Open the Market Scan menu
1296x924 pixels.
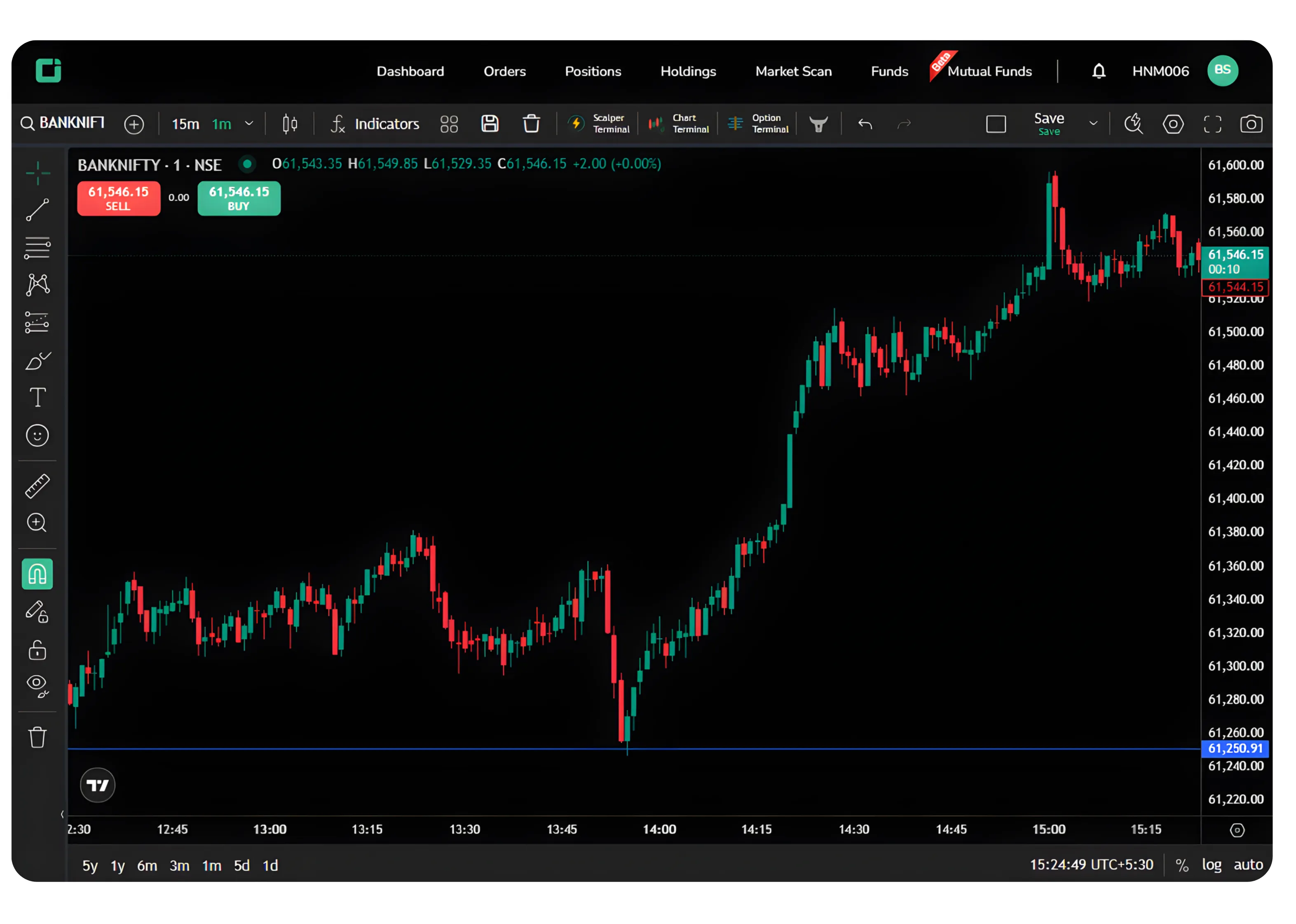coord(794,70)
